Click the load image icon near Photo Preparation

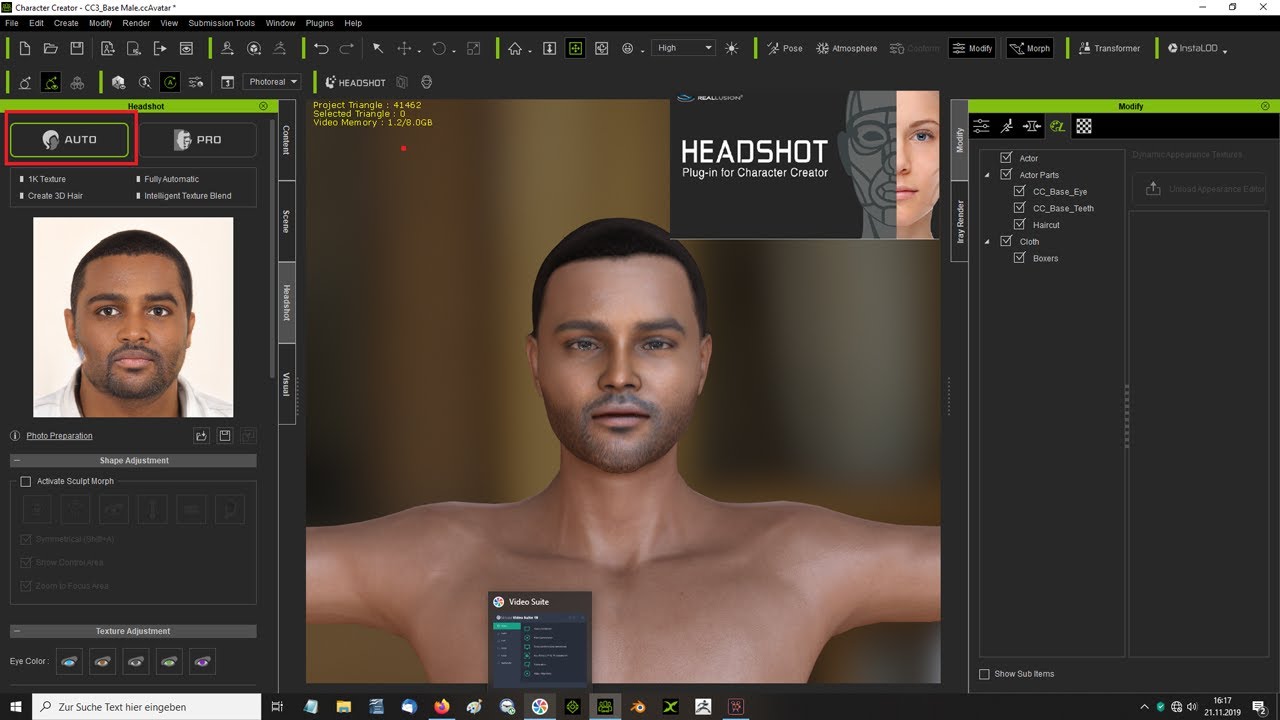pos(201,436)
